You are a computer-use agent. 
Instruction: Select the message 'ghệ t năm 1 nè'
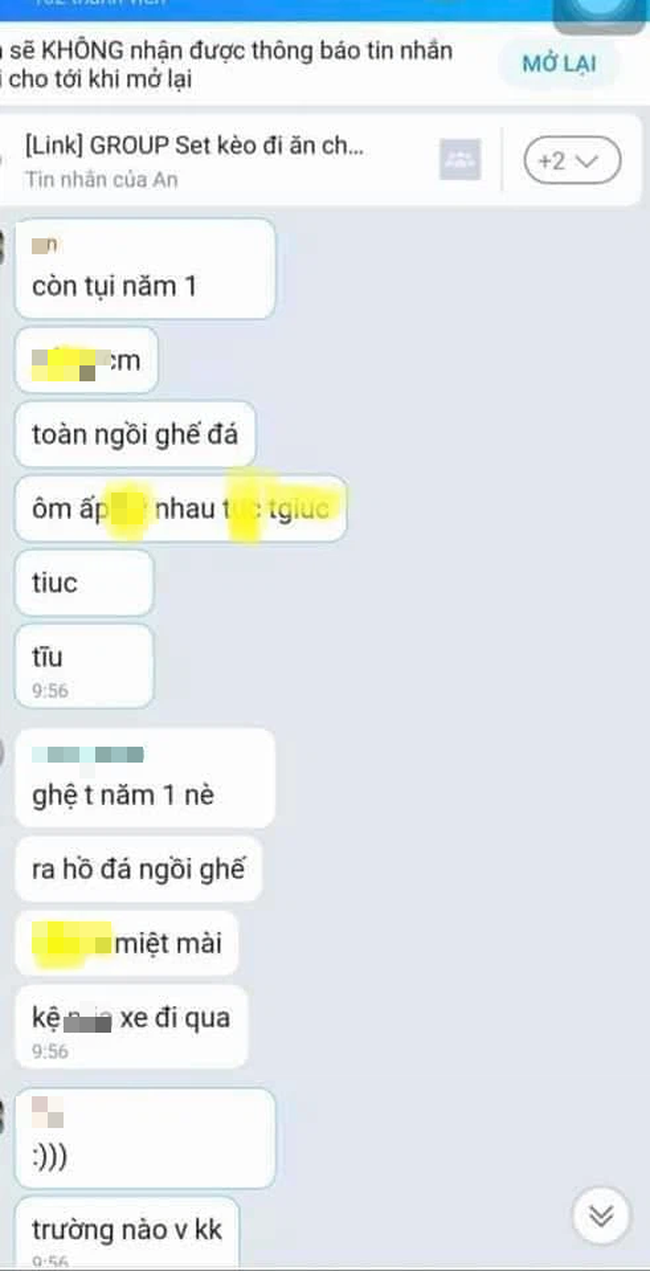point(145,778)
